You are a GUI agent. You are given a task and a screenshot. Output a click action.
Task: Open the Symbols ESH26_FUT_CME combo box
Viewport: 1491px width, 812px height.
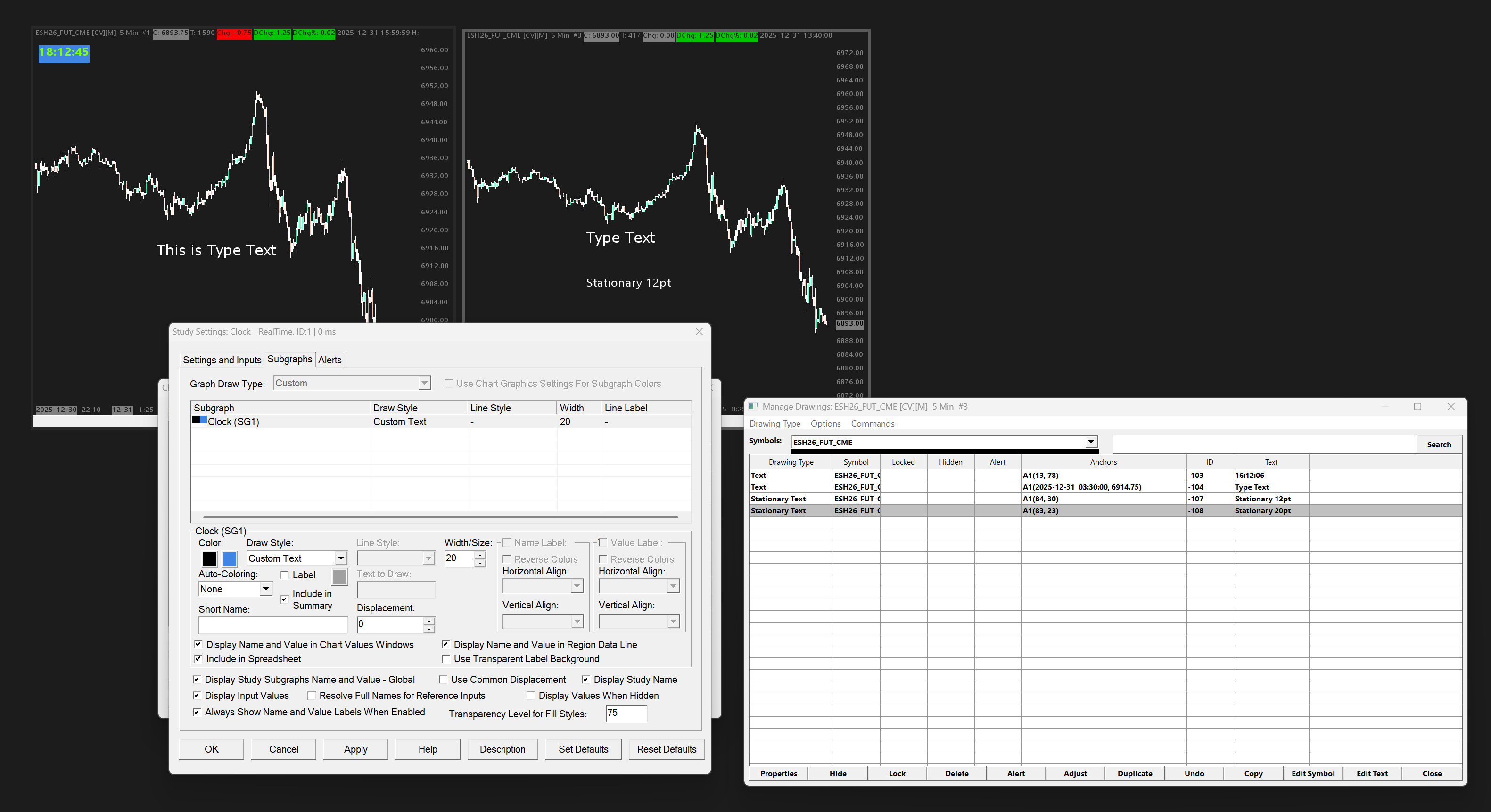(1090, 442)
